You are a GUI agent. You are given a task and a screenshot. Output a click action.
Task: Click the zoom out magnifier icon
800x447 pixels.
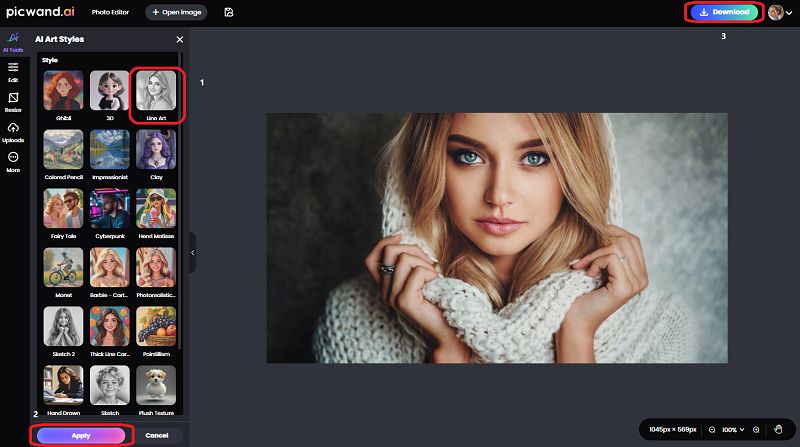point(712,430)
